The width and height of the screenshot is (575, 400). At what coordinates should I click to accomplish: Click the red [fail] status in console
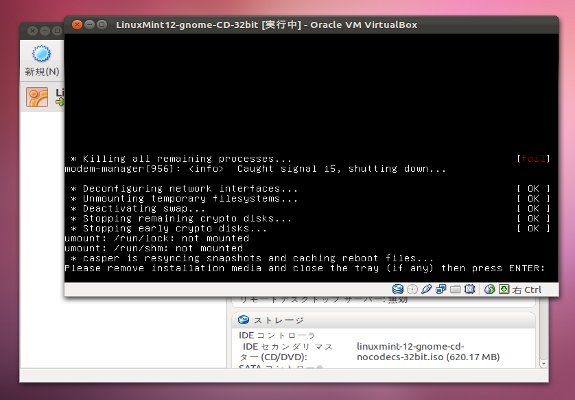pos(533,159)
